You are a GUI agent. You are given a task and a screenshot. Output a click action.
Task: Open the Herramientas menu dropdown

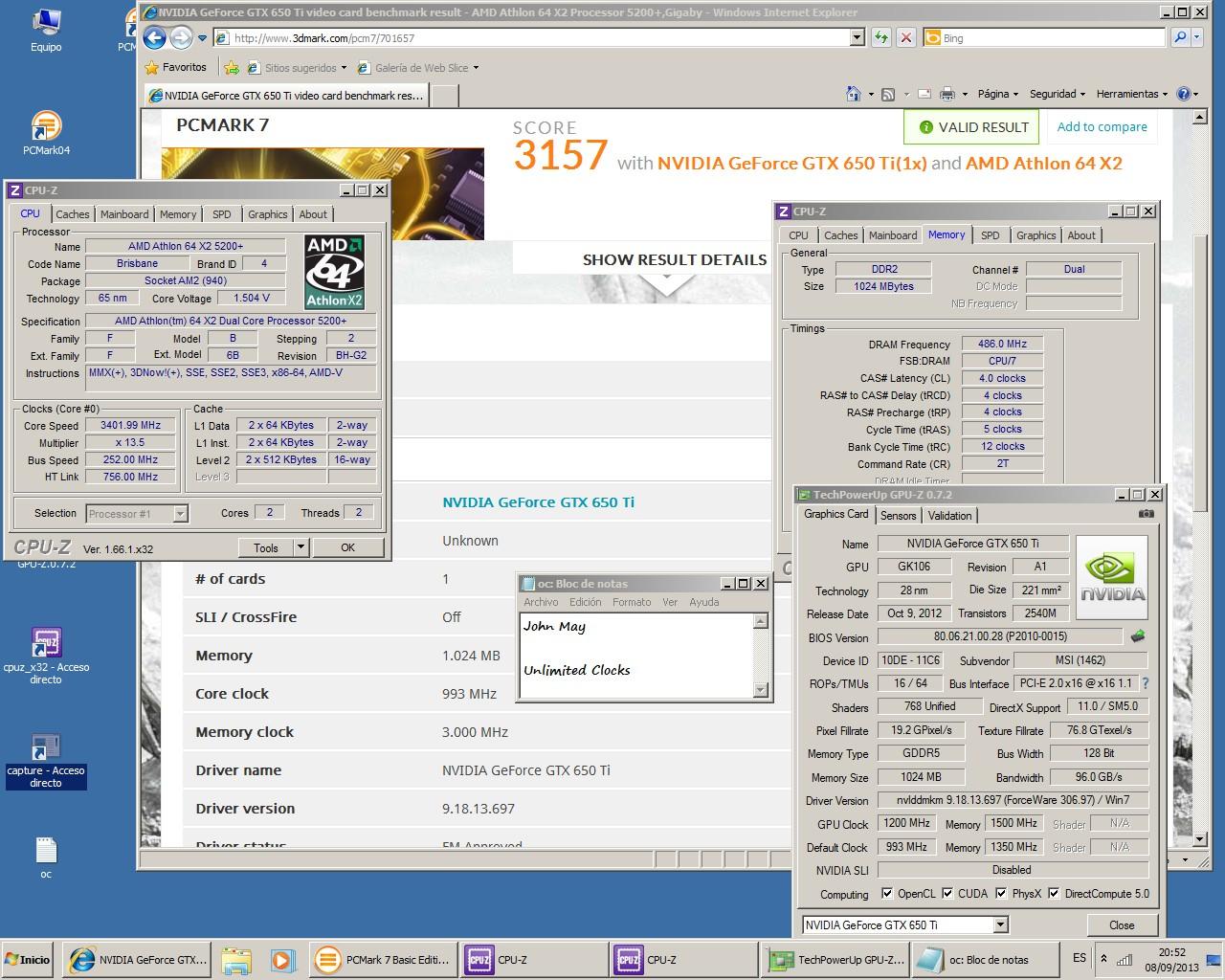click(x=1132, y=94)
